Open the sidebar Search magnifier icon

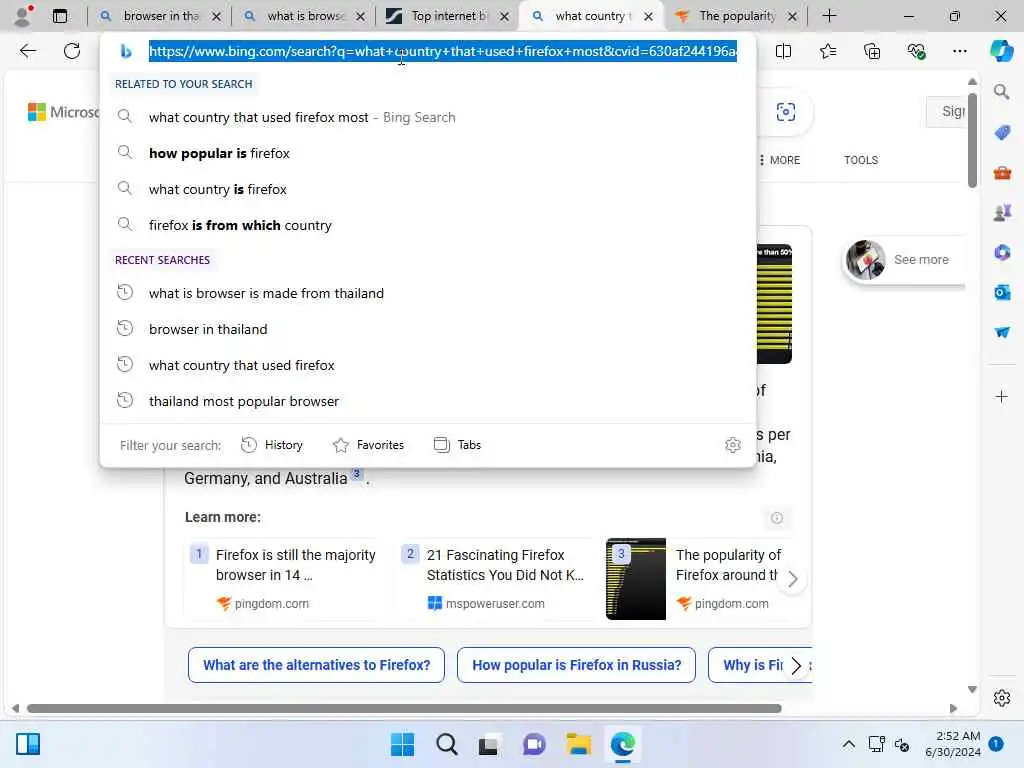tap(1002, 92)
